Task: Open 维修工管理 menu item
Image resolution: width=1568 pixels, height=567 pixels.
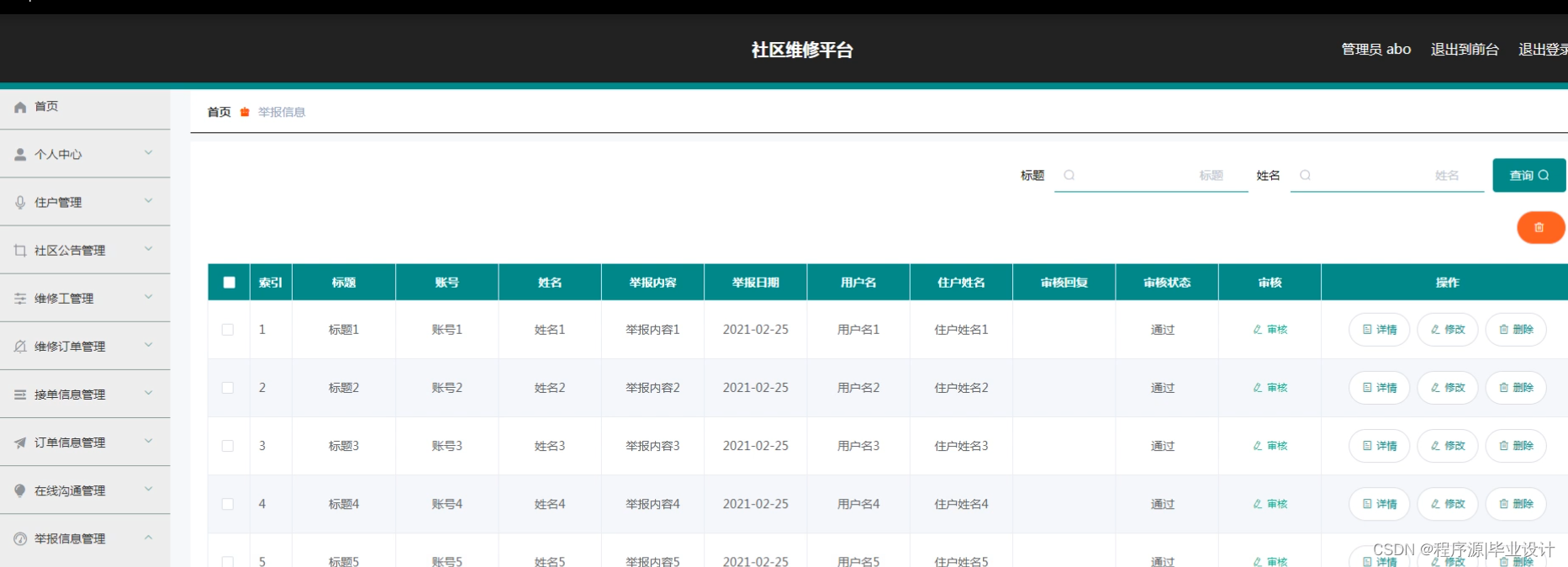Action: point(85,299)
